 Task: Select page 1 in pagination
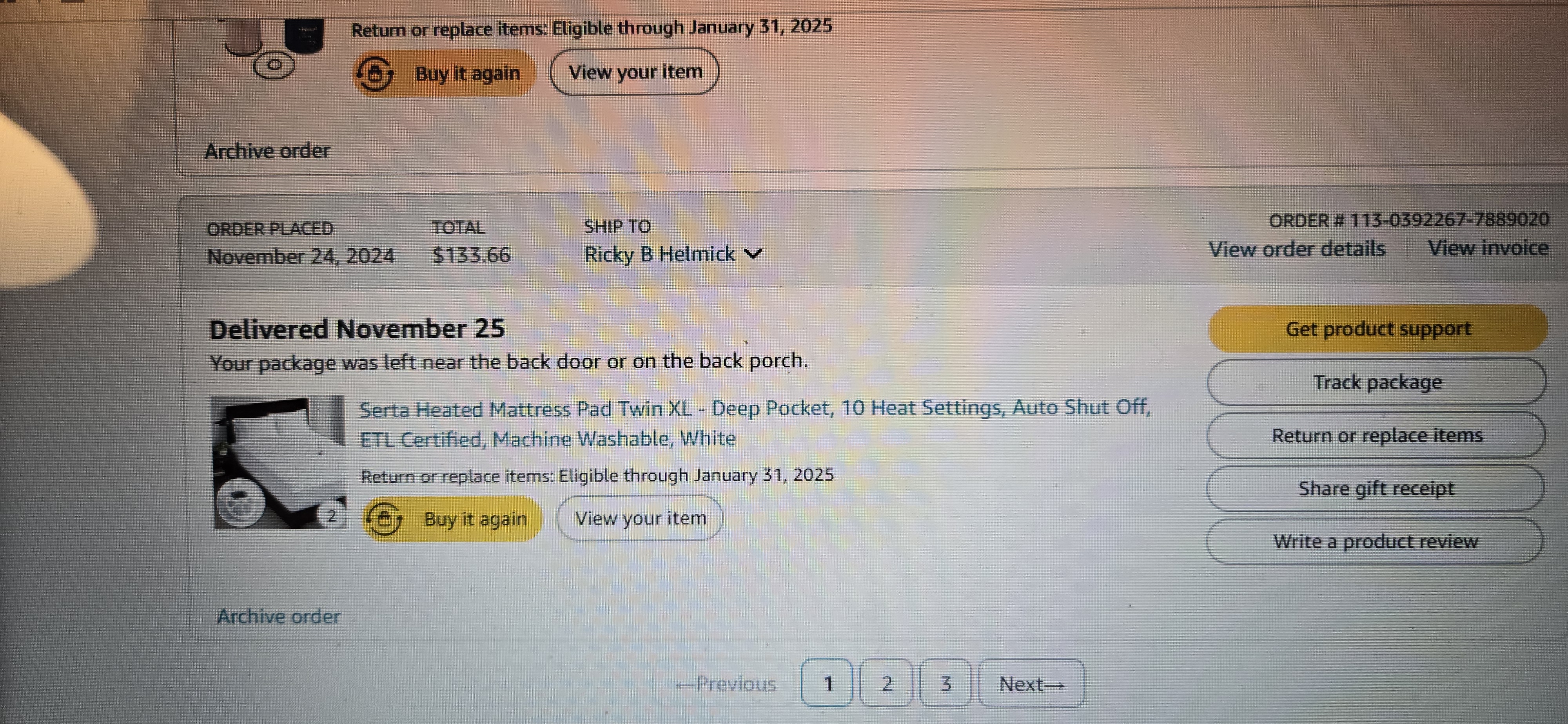coord(827,683)
